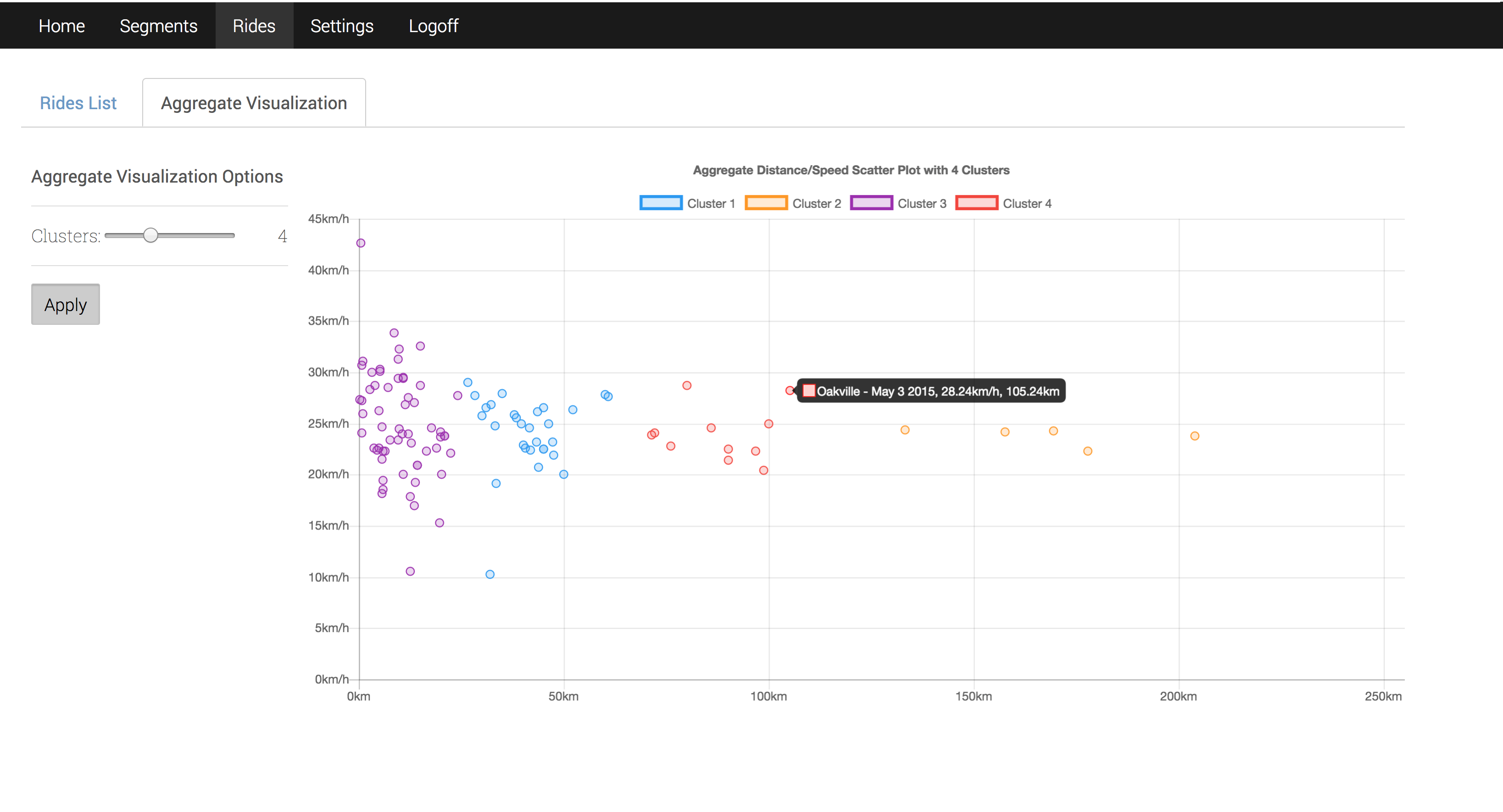Open Home in the navigation bar
The image size is (1503, 812).
pos(61,26)
